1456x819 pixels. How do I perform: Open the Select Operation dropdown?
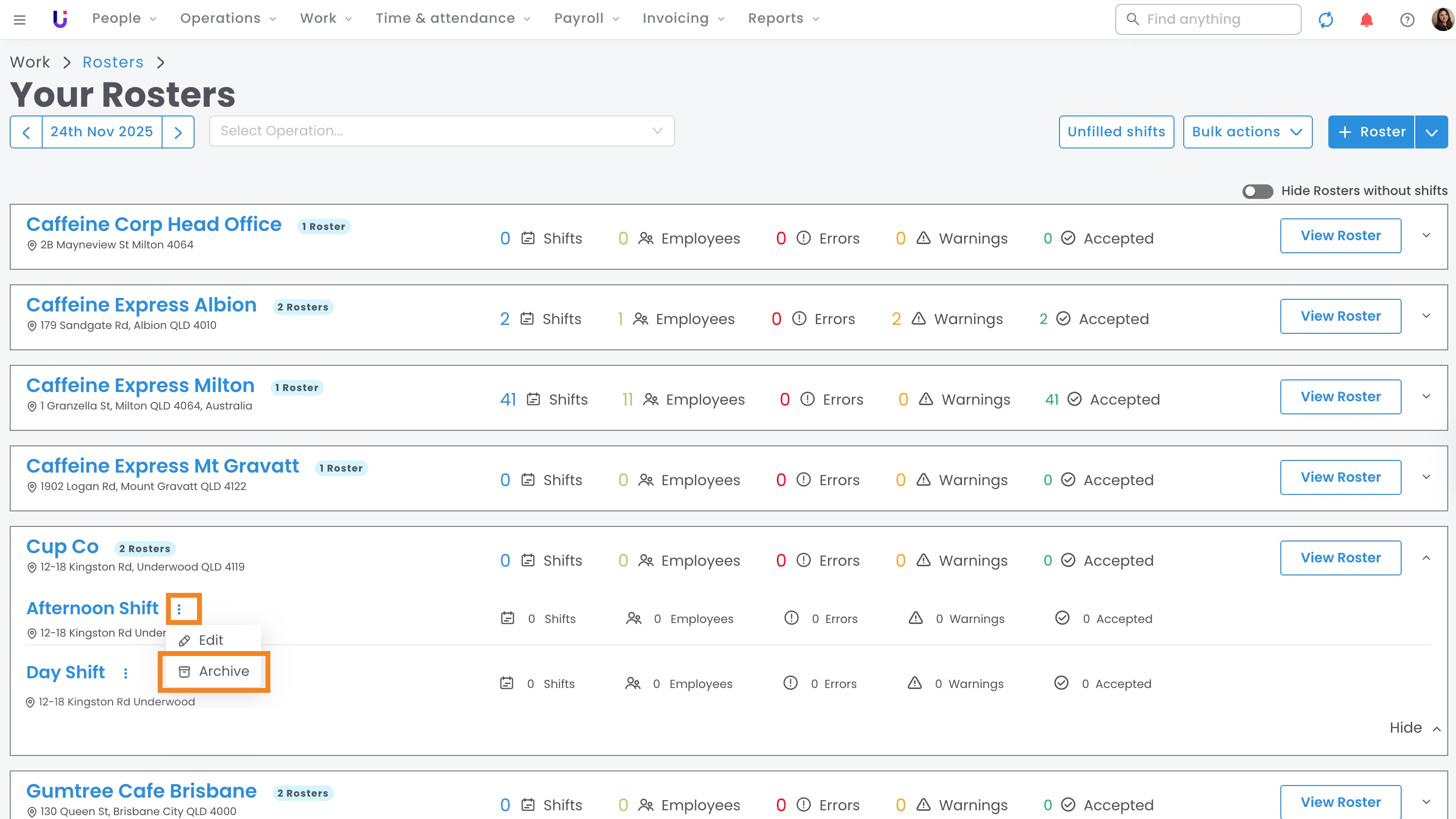pos(442,131)
